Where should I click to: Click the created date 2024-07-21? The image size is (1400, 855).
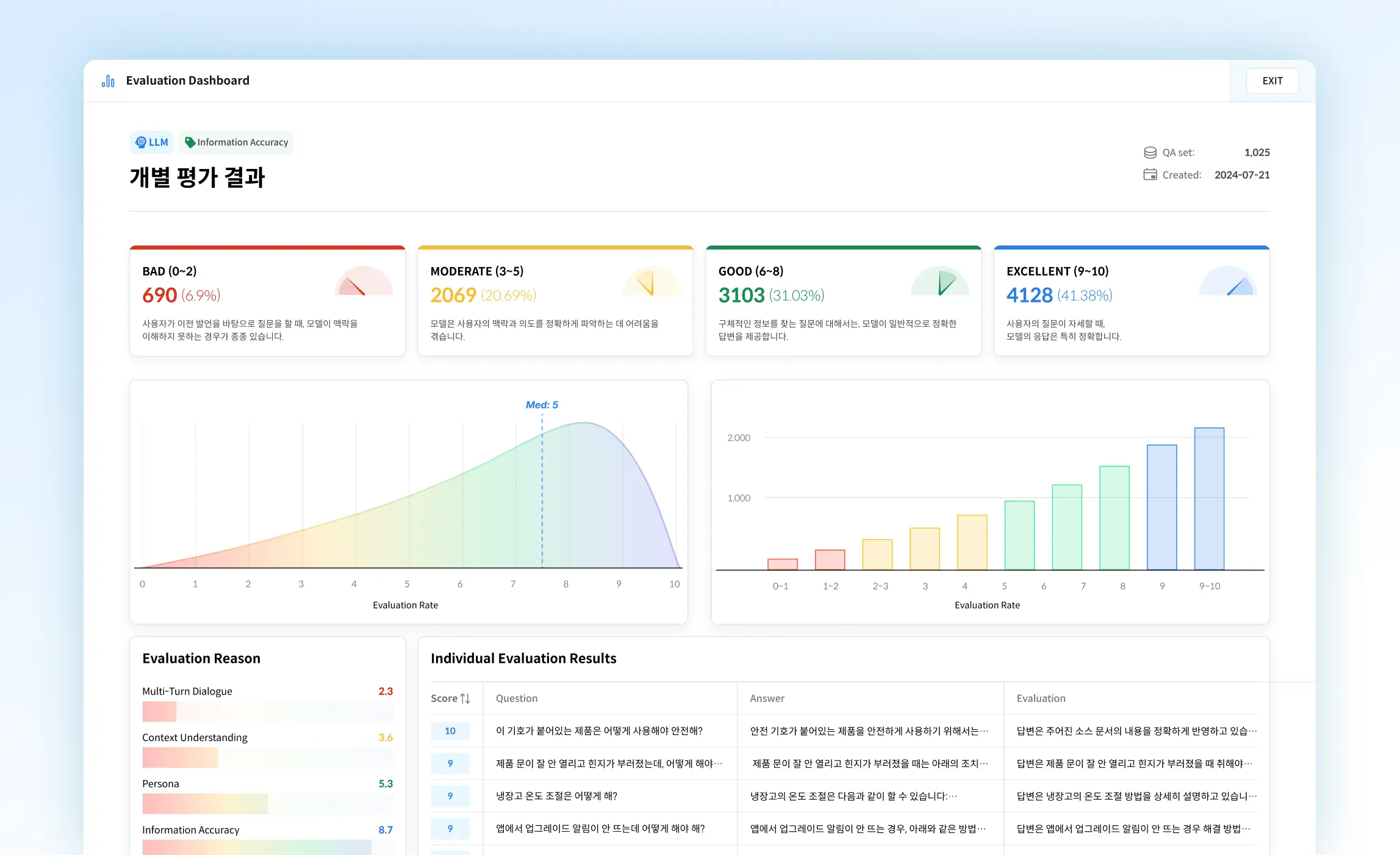pyautogui.click(x=1242, y=174)
